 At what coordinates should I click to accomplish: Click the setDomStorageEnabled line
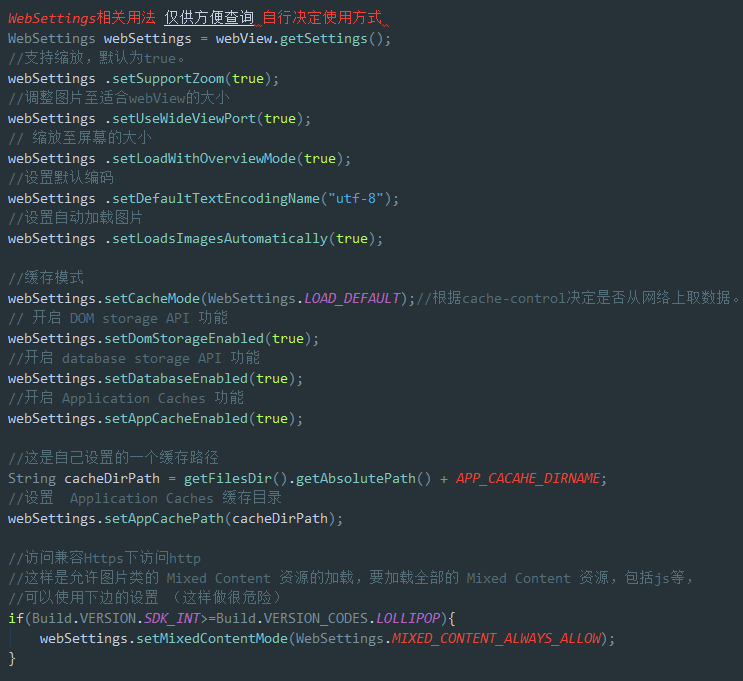[163, 338]
